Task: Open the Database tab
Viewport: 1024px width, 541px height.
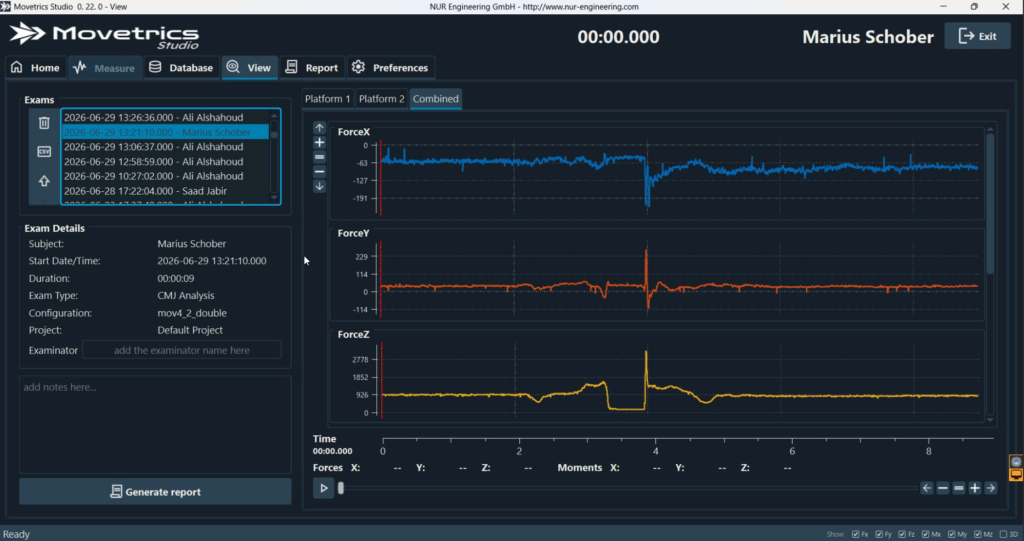Action: coord(181,67)
